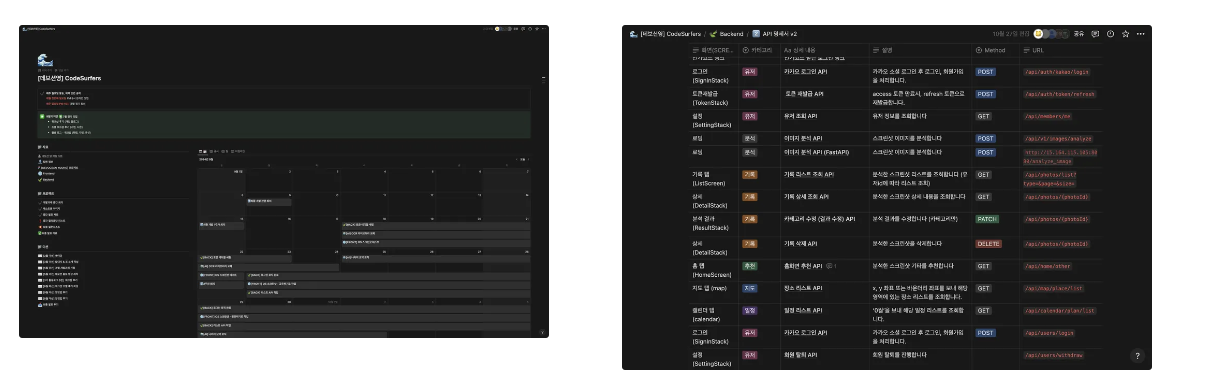Click the POST tag in the /api/users/login row
Screen dimensions: 1206x384
pyautogui.click(x=985, y=332)
